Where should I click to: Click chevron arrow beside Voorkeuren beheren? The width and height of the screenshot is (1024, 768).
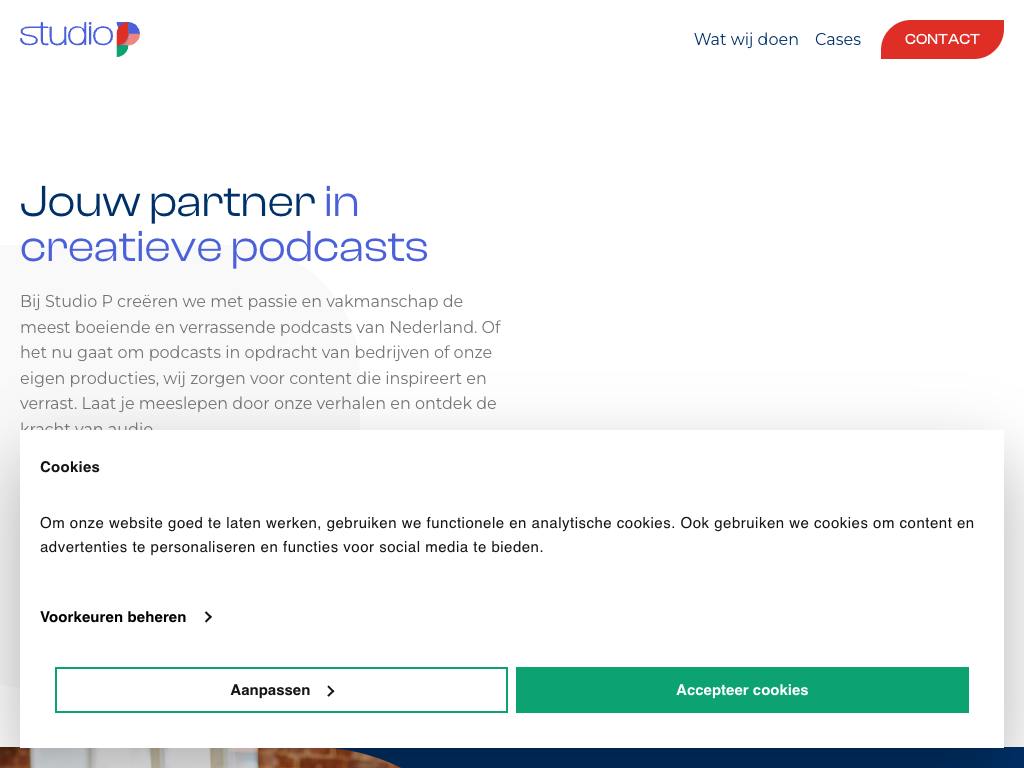point(208,617)
